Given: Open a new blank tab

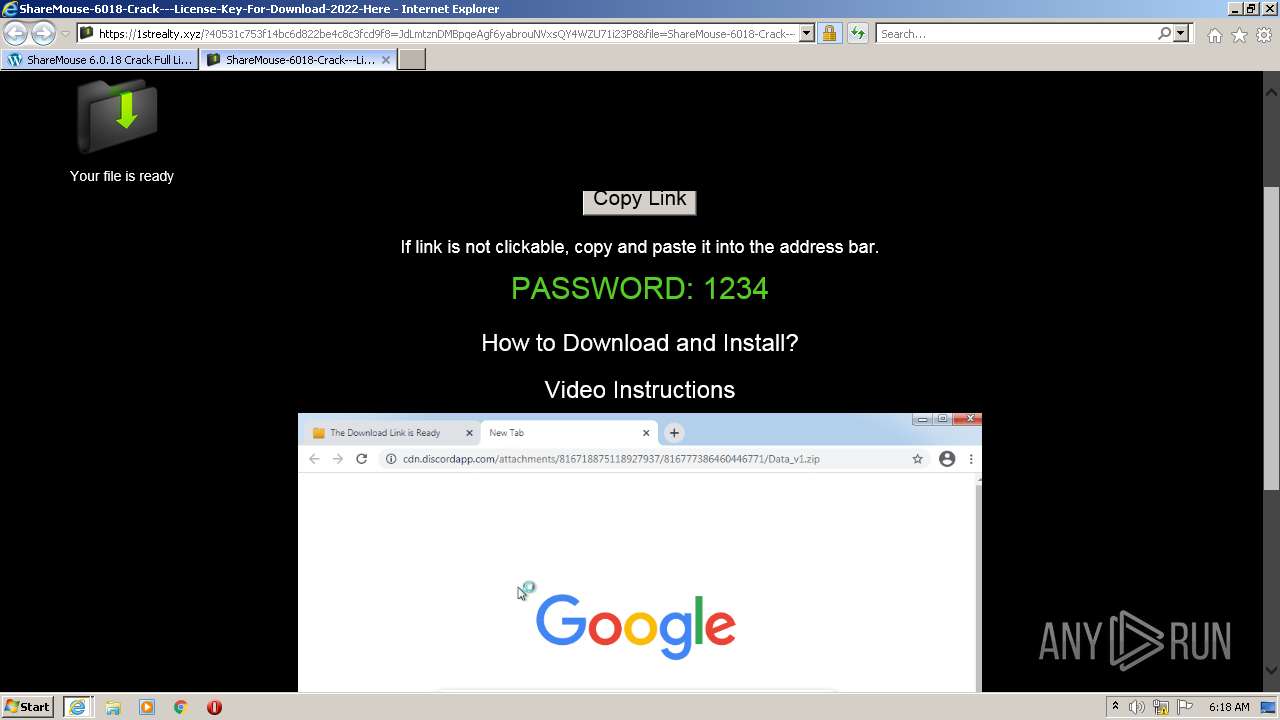Looking at the screenshot, I should 412,59.
